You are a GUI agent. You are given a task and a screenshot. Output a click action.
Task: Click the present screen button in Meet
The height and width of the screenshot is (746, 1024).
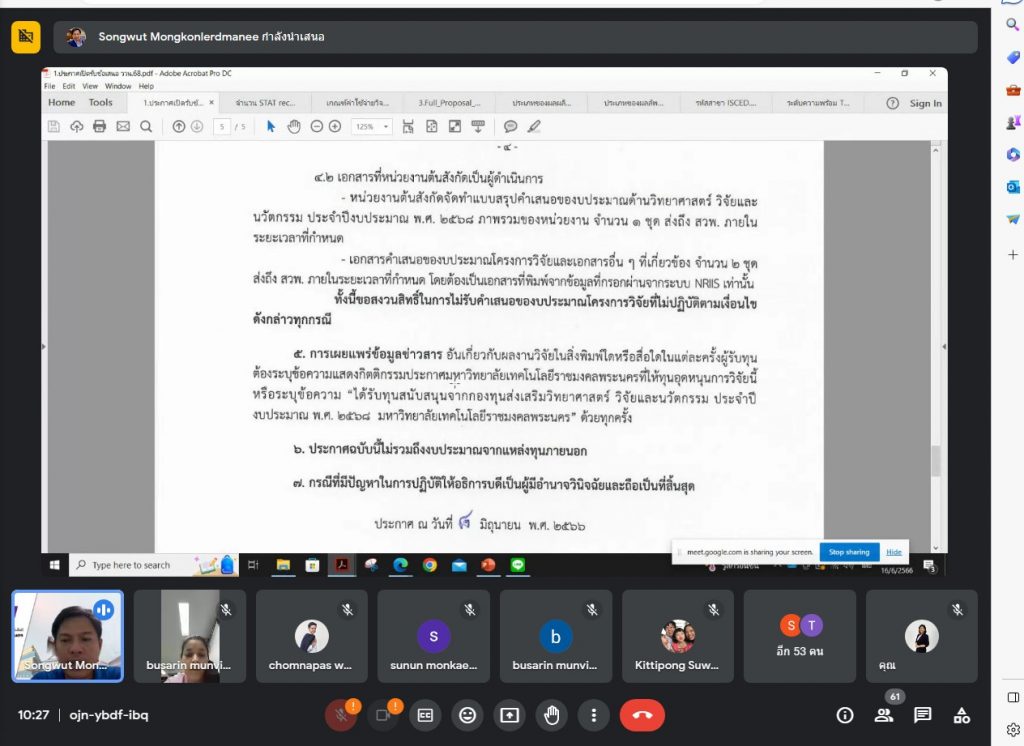pos(509,715)
